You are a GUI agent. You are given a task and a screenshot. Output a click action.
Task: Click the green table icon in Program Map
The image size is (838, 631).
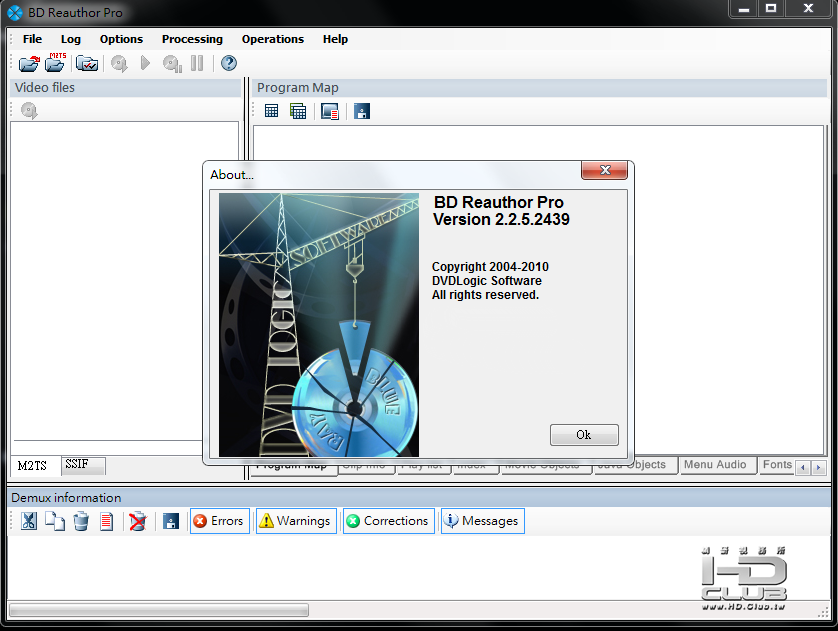tap(298, 111)
